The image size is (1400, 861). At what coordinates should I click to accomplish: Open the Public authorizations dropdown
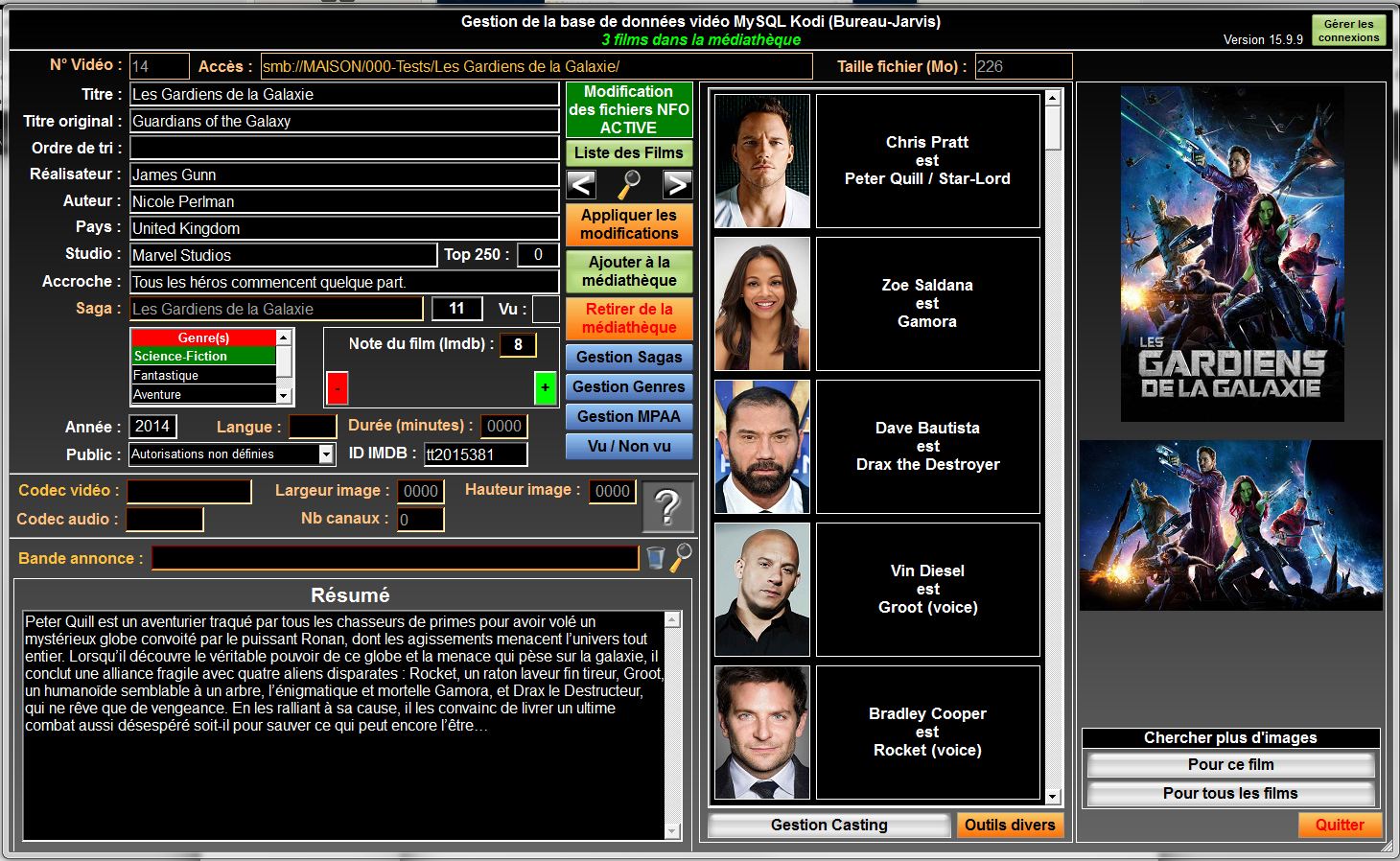point(326,454)
